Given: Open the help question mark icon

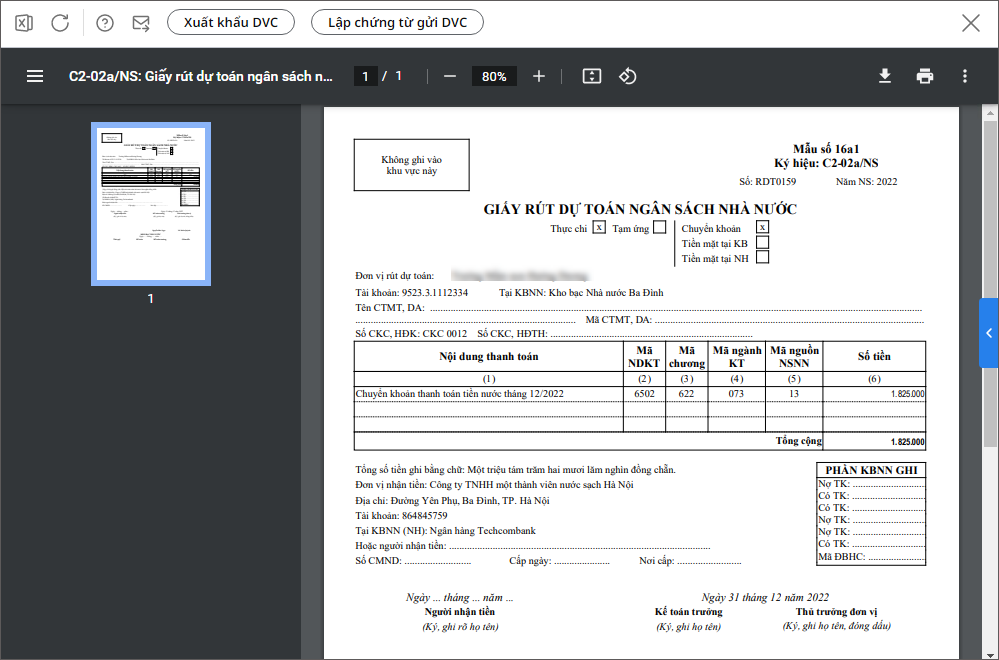Looking at the screenshot, I should (105, 23).
